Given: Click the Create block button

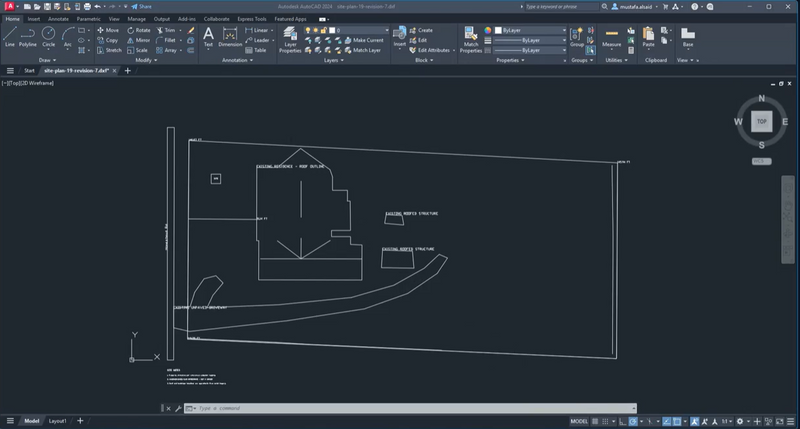Looking at the screenshot, I should coord(421,30).
